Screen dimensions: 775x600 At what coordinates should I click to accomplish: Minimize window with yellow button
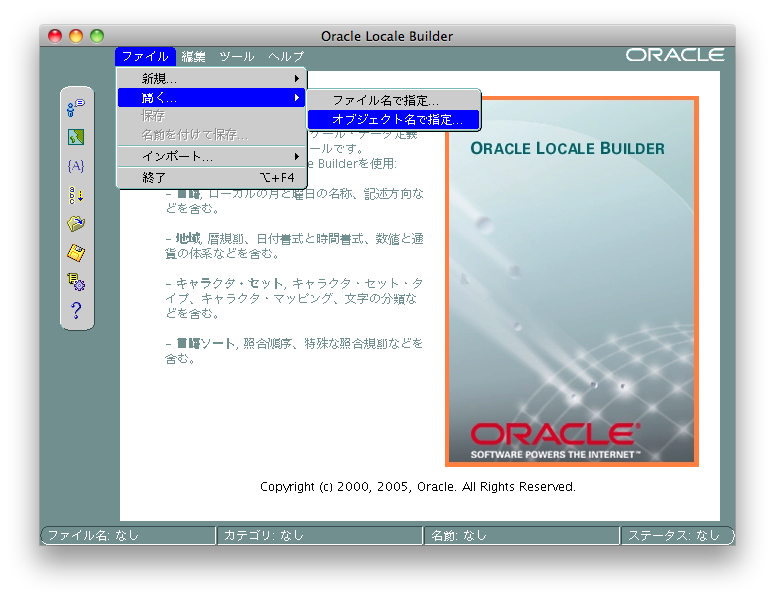[76, 36]
